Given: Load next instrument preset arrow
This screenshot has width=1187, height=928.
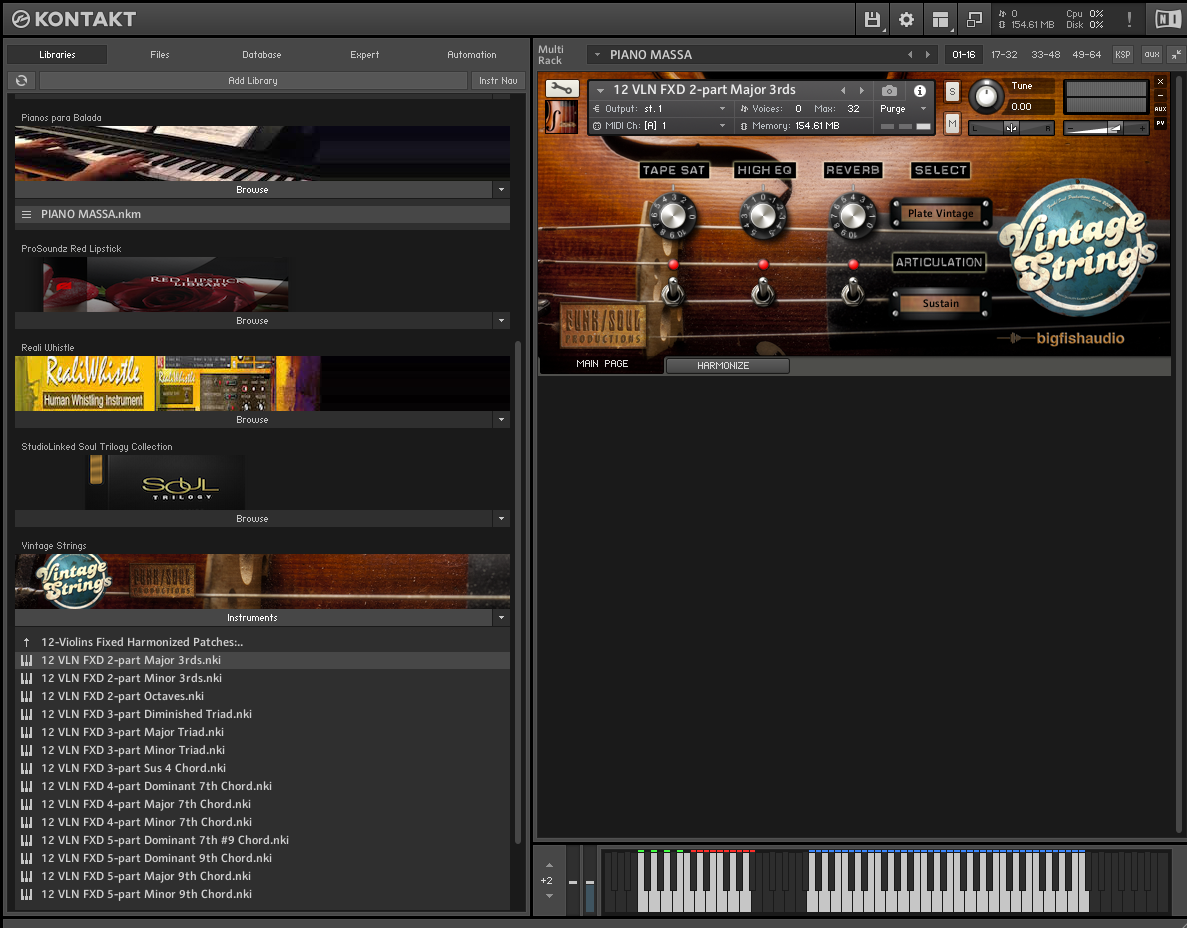Looking at the screenshot, I should click(861, 91).
